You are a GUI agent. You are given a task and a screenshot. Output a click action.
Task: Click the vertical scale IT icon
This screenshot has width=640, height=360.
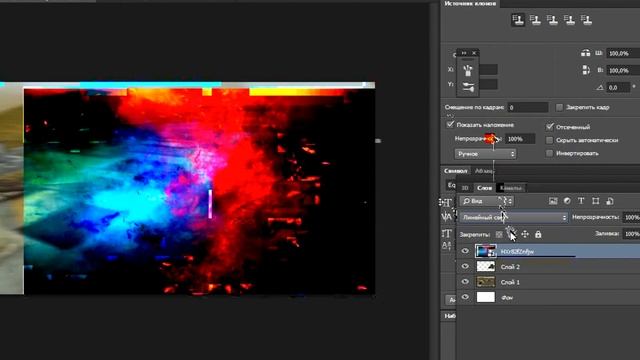446,233
